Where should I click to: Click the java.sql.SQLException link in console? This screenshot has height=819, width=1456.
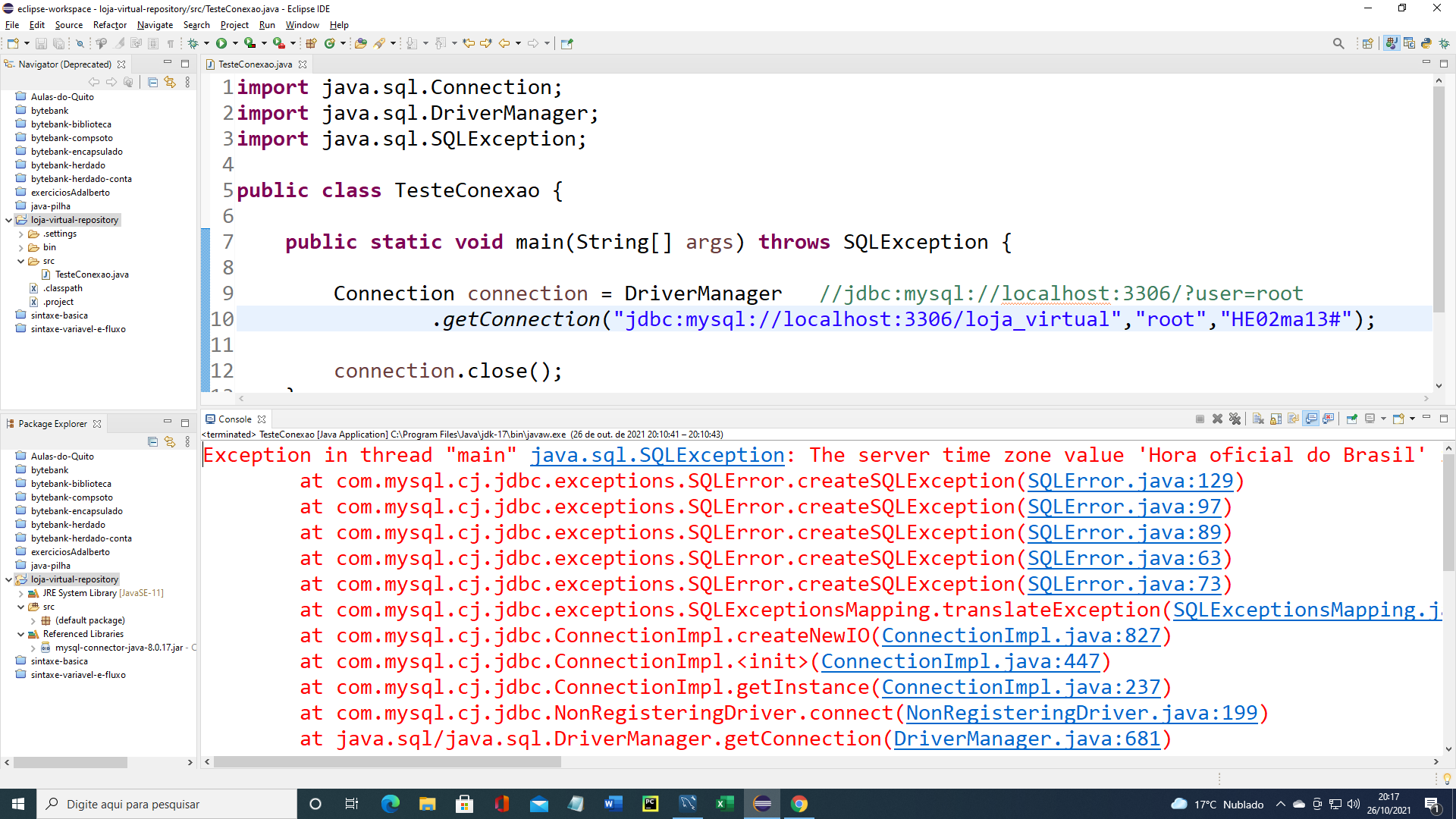(x=657, y=455)
